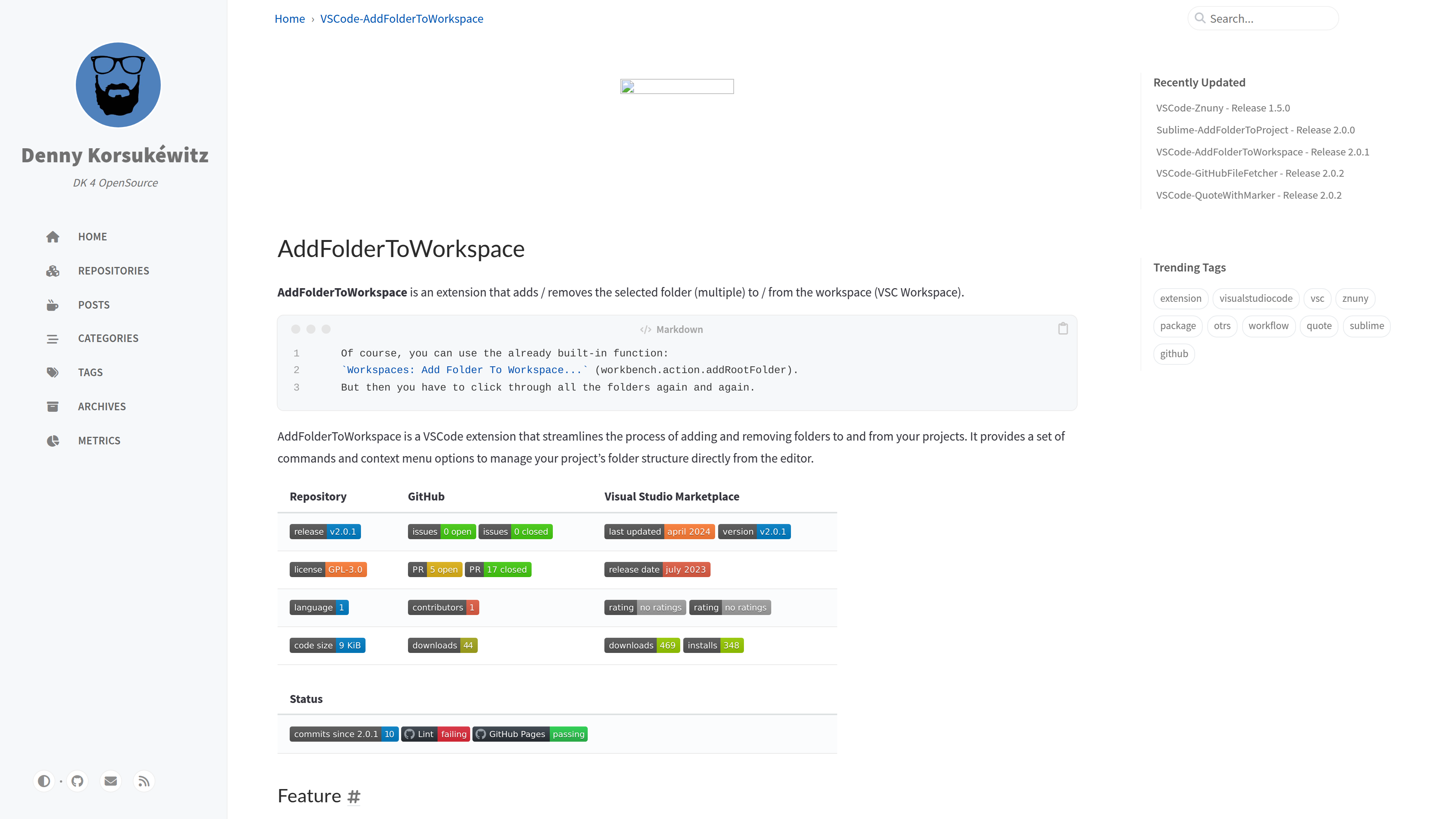Screen dimensions: 1456x819
Task: Open VSCode-AddFolderToWorkspace - Release 2.0.1 post
Action: pos(1263,152)
